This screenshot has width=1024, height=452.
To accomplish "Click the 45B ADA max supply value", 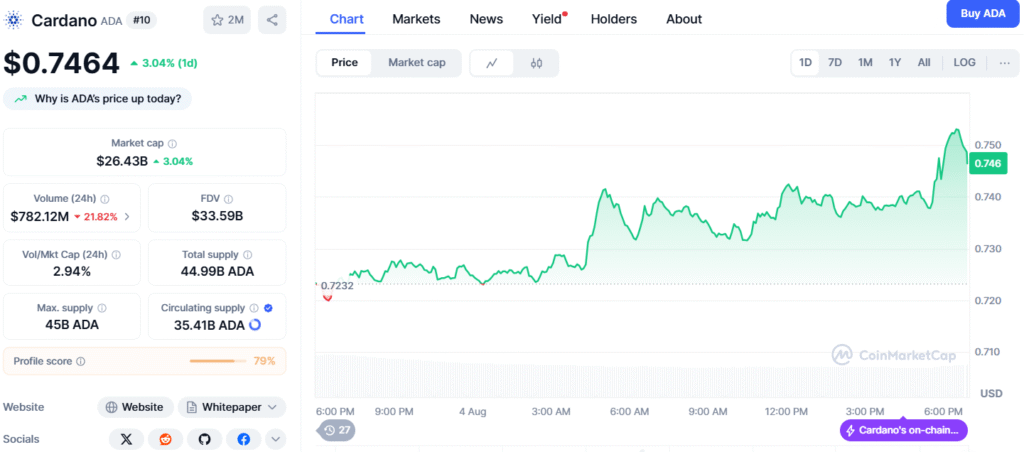I will pos(72,325).
